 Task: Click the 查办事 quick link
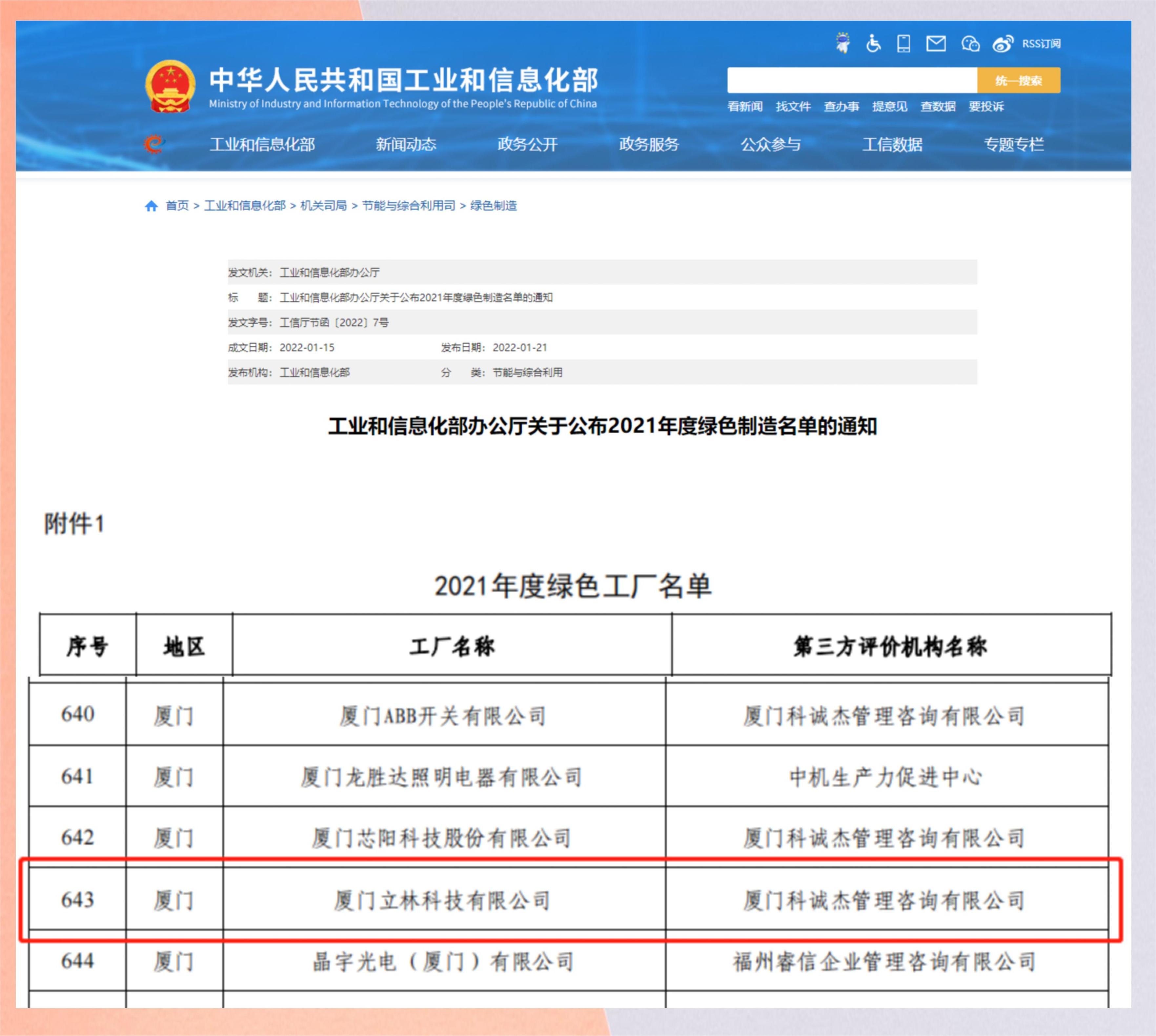841,107
